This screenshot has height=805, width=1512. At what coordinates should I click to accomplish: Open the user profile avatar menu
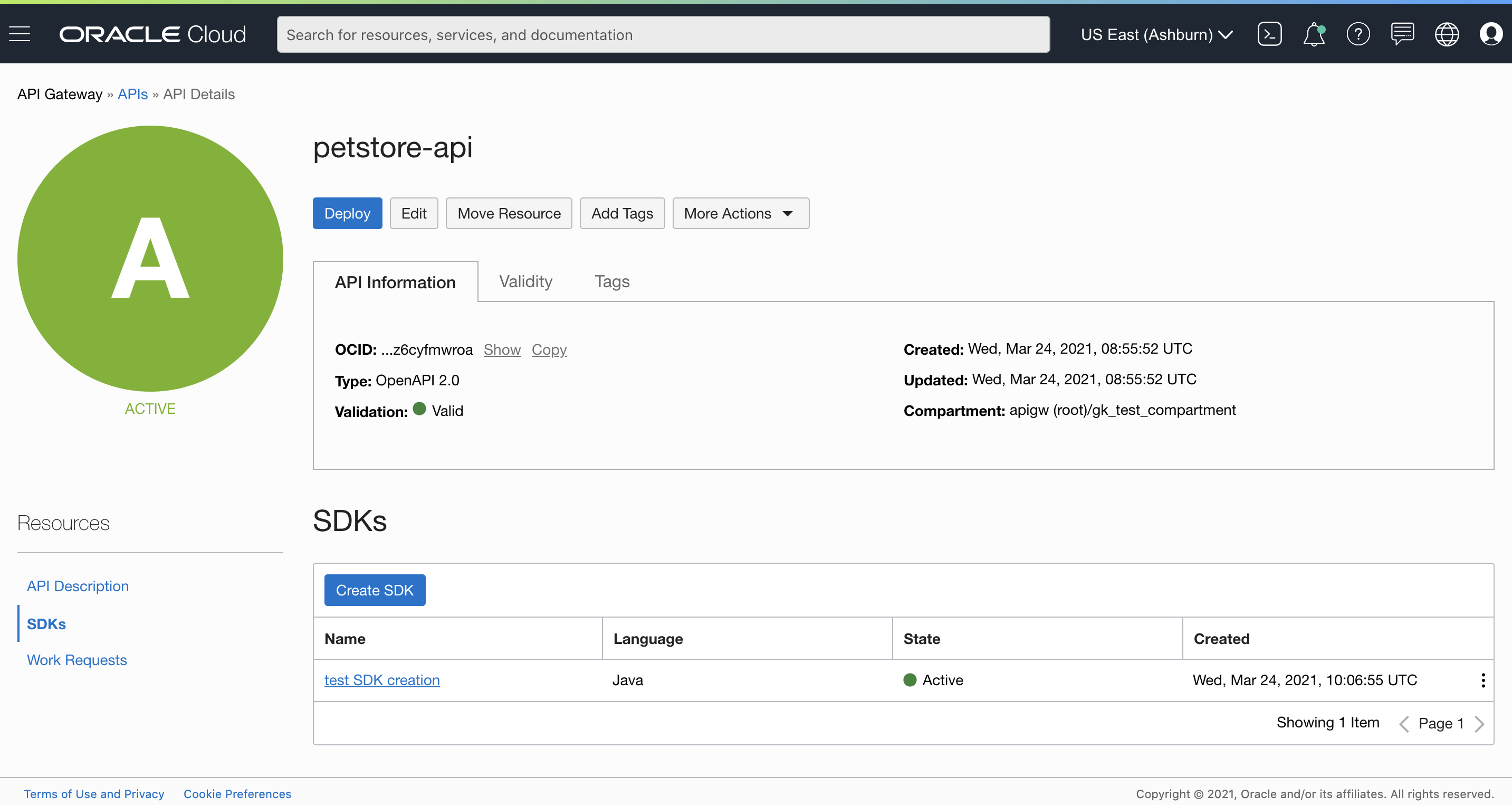pyautogui.click(x=1491, y=34)
